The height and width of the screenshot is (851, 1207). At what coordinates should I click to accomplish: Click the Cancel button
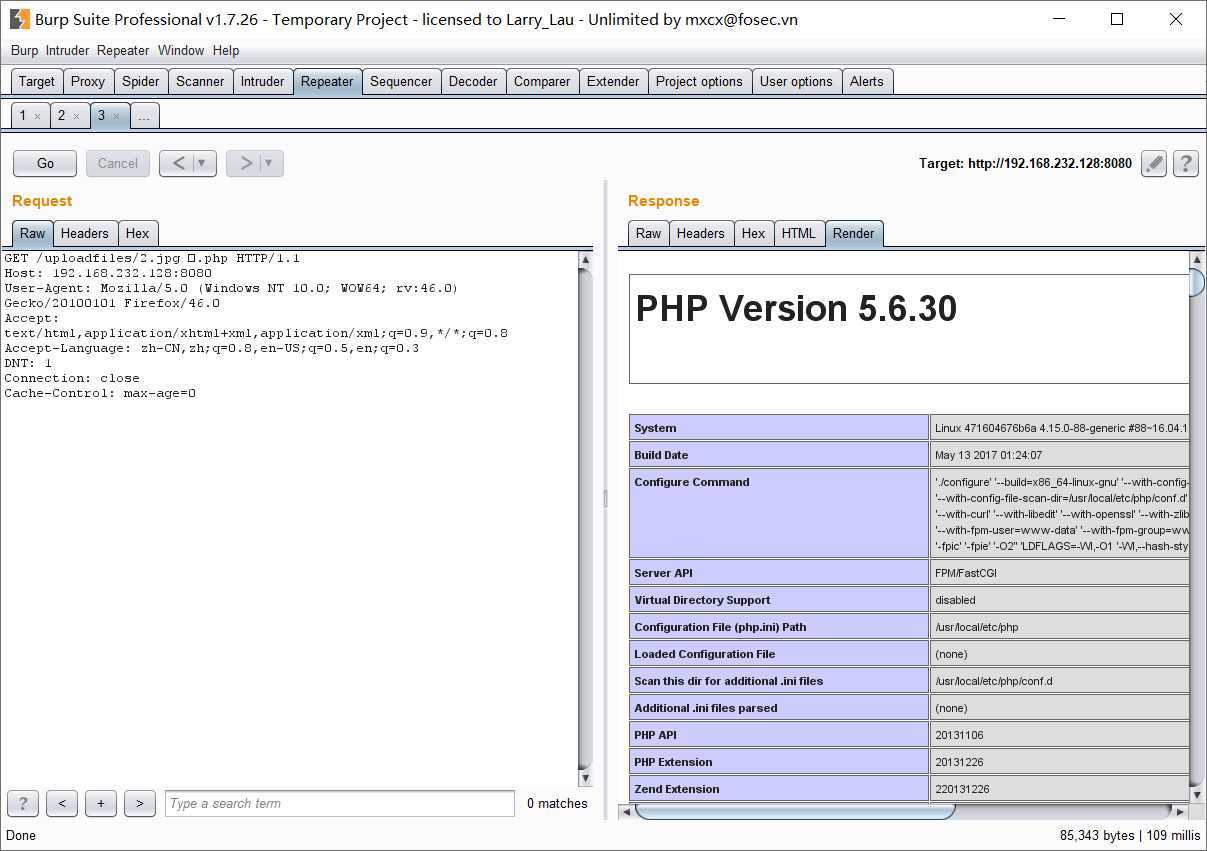coord(118,163)
